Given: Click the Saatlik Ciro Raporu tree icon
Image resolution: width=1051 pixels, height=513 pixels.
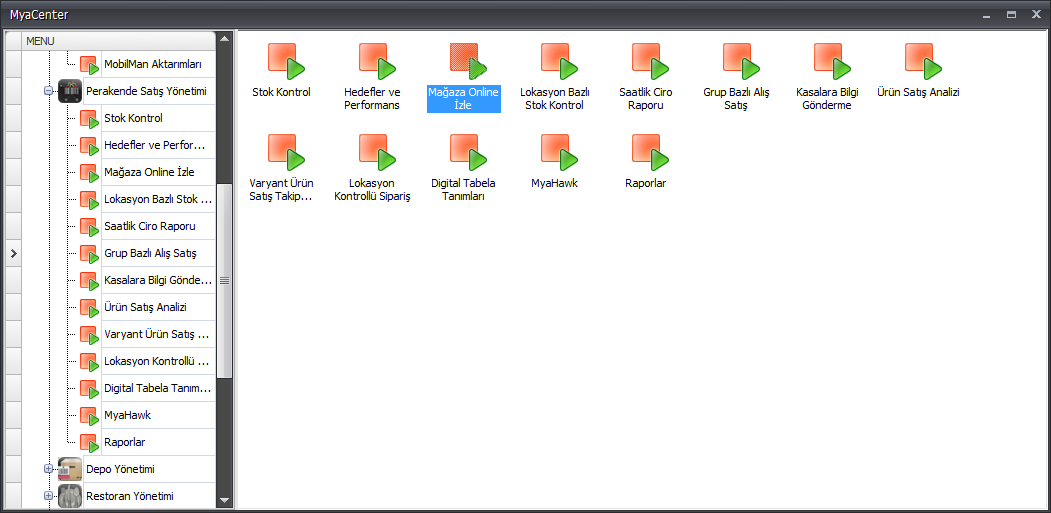Looking at the screenshot, I should click(x=90, y=227).
